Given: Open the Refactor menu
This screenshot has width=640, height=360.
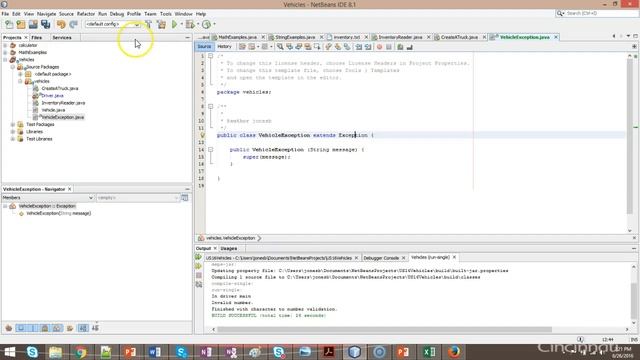Looking at the screenshot, I should pyautogui.click(x=86, y=14).
